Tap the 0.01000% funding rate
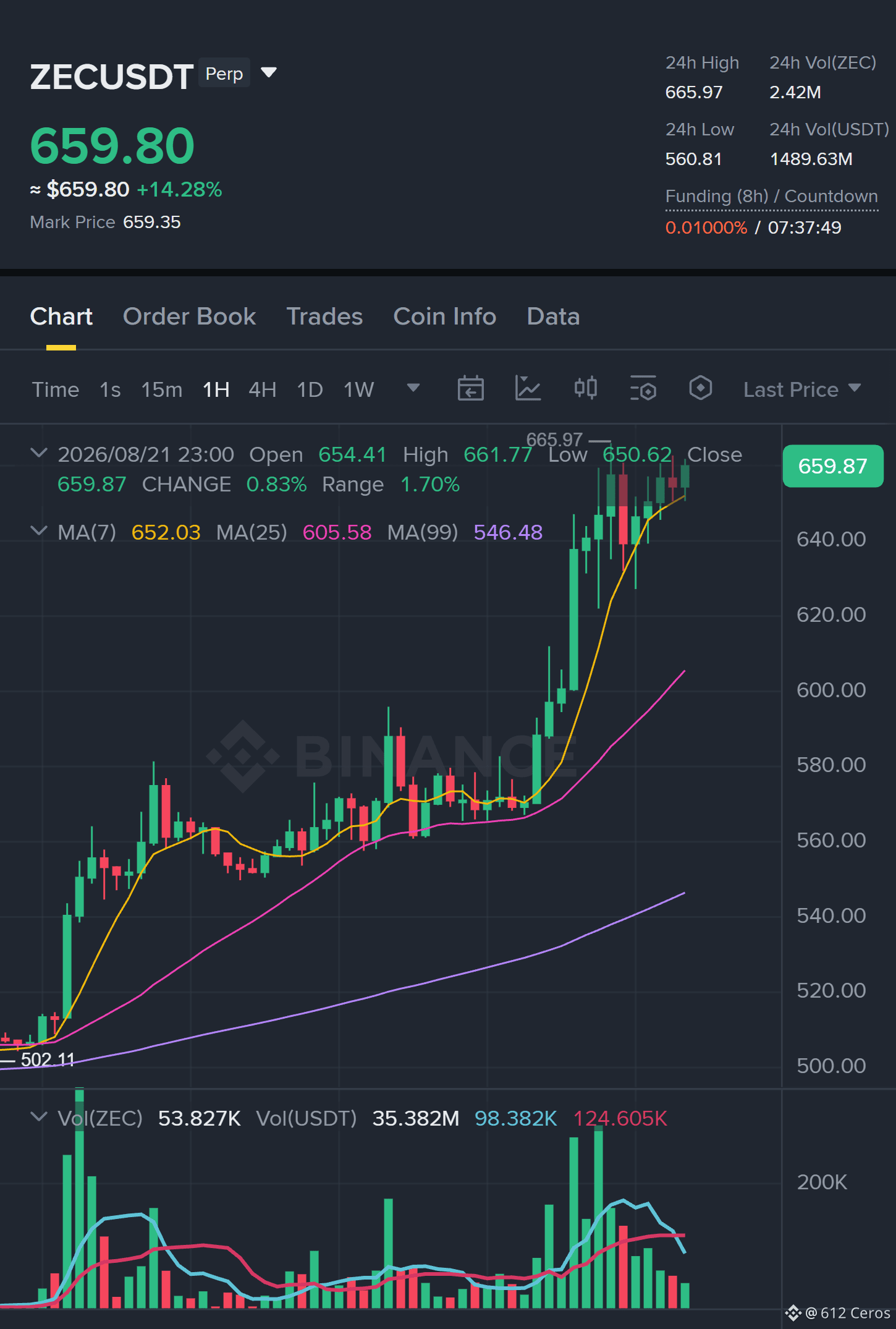The height and width of the screenshot is (1329, 896). point(706,228)
